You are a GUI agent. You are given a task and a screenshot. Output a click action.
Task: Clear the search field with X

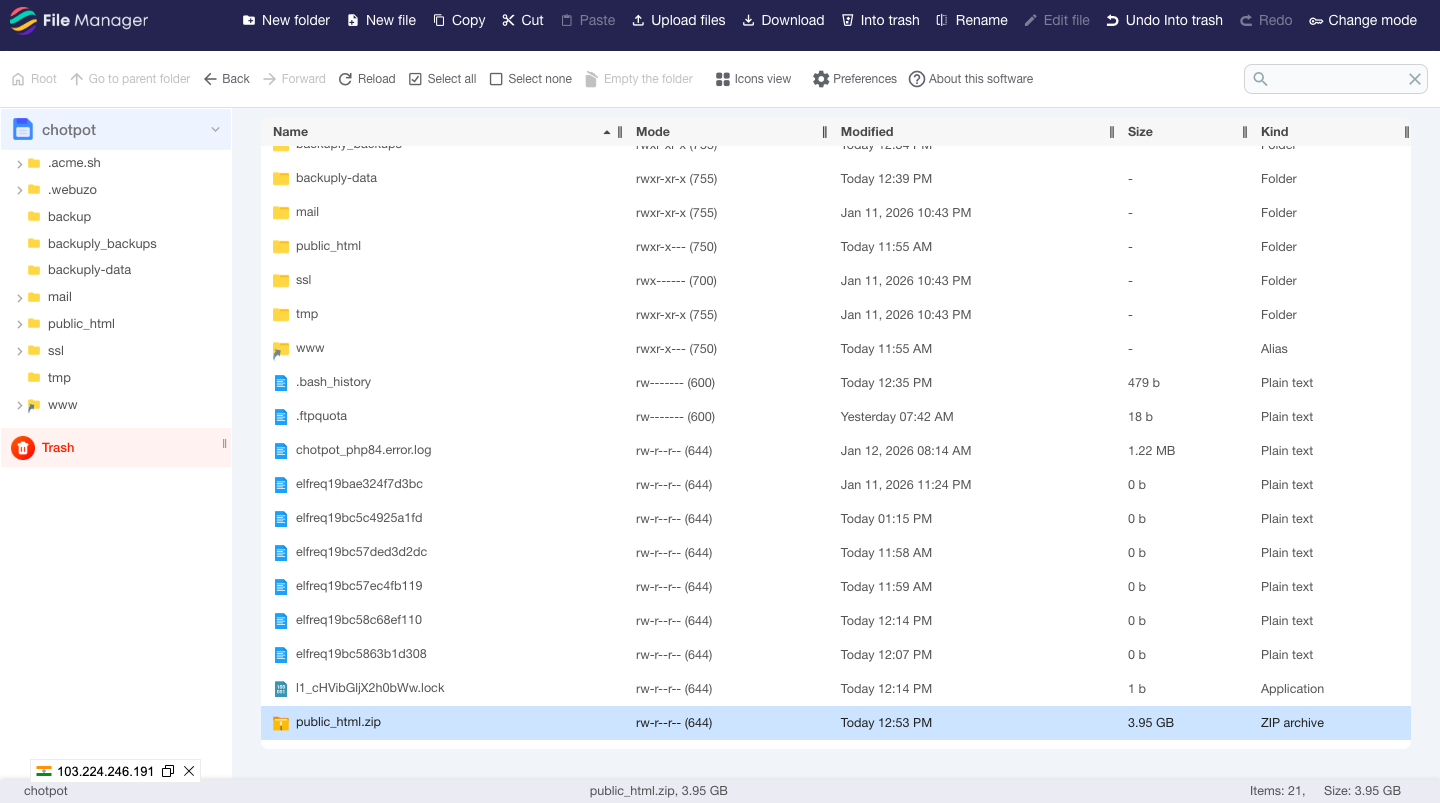click(1414, 79)
